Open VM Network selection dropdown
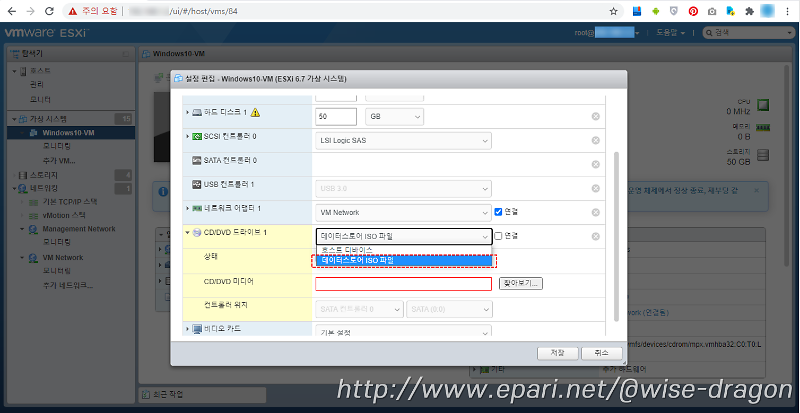The image size is (800, 413). 404,212
